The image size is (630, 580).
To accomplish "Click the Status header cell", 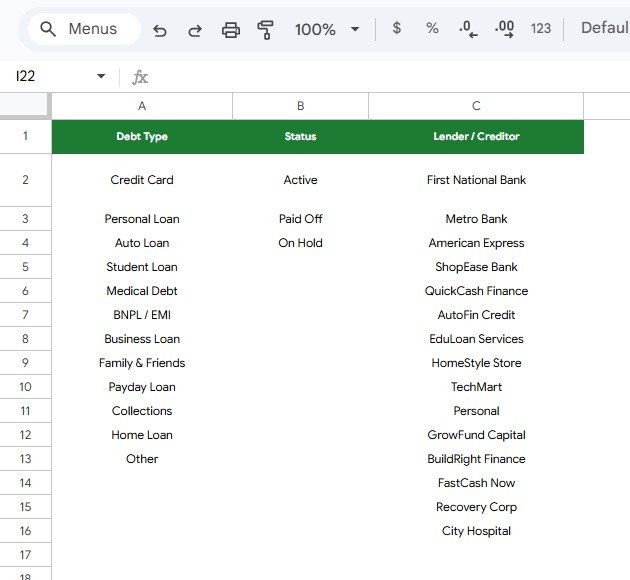I will pyautogui.click(x=300, y=137).
